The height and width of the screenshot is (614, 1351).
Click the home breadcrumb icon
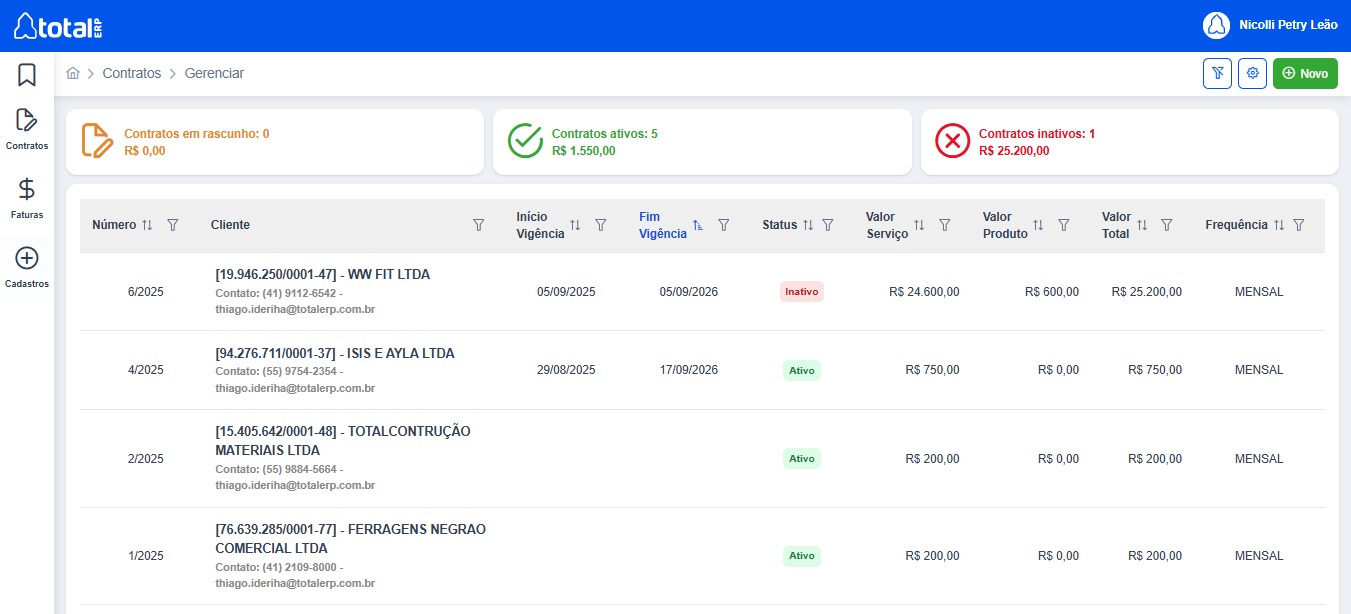tap(73, 74)
